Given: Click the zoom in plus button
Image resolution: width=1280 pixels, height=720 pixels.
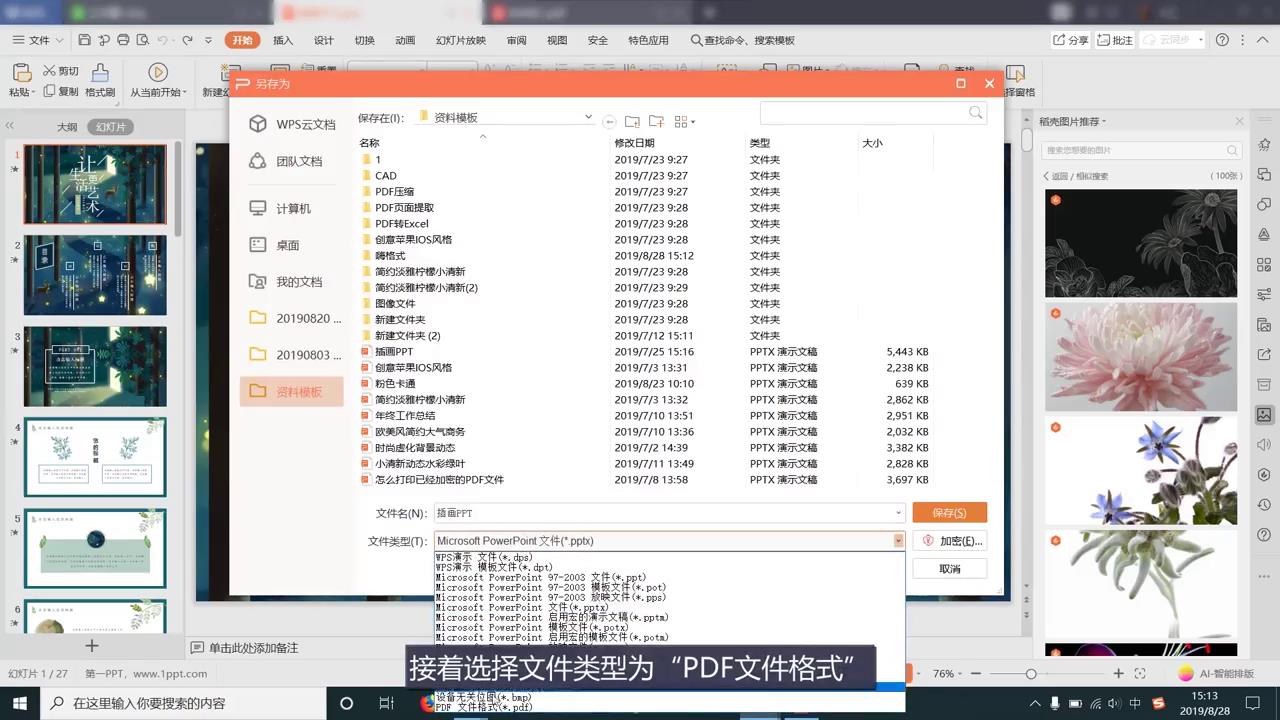Looking at the screenshot, I should coord(1118,674).
